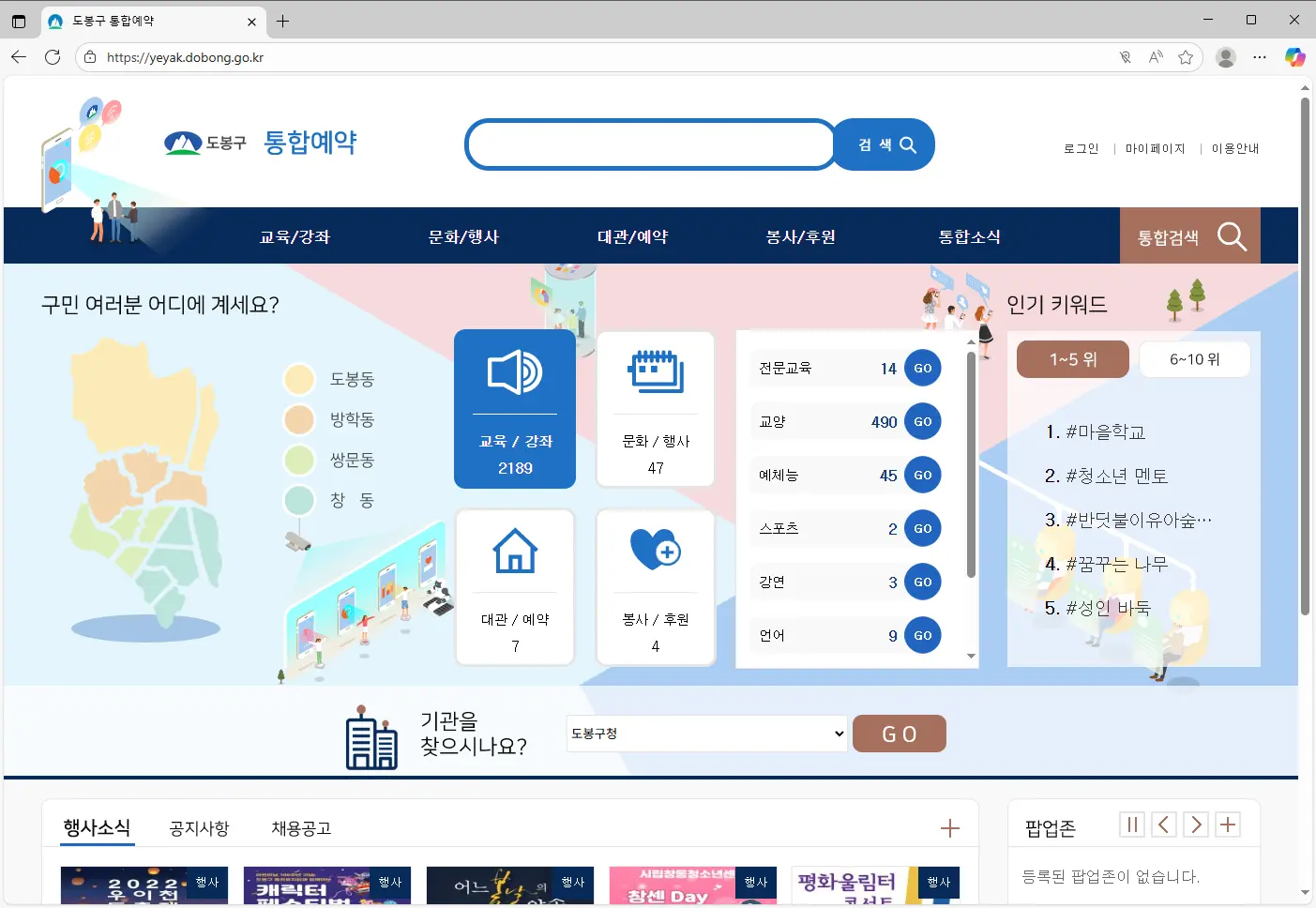The image size is (1316, 908).
Task: Select the 교육/강좌 speaker icon tile
Action: [515, 408]
